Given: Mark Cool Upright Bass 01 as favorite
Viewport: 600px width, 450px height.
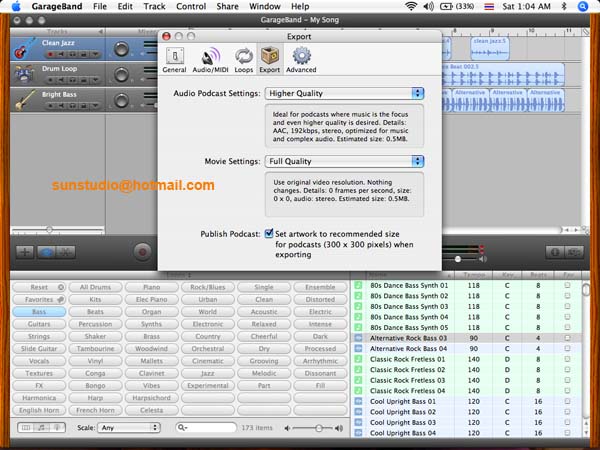Looking at the screenshot, I should 567,401.
